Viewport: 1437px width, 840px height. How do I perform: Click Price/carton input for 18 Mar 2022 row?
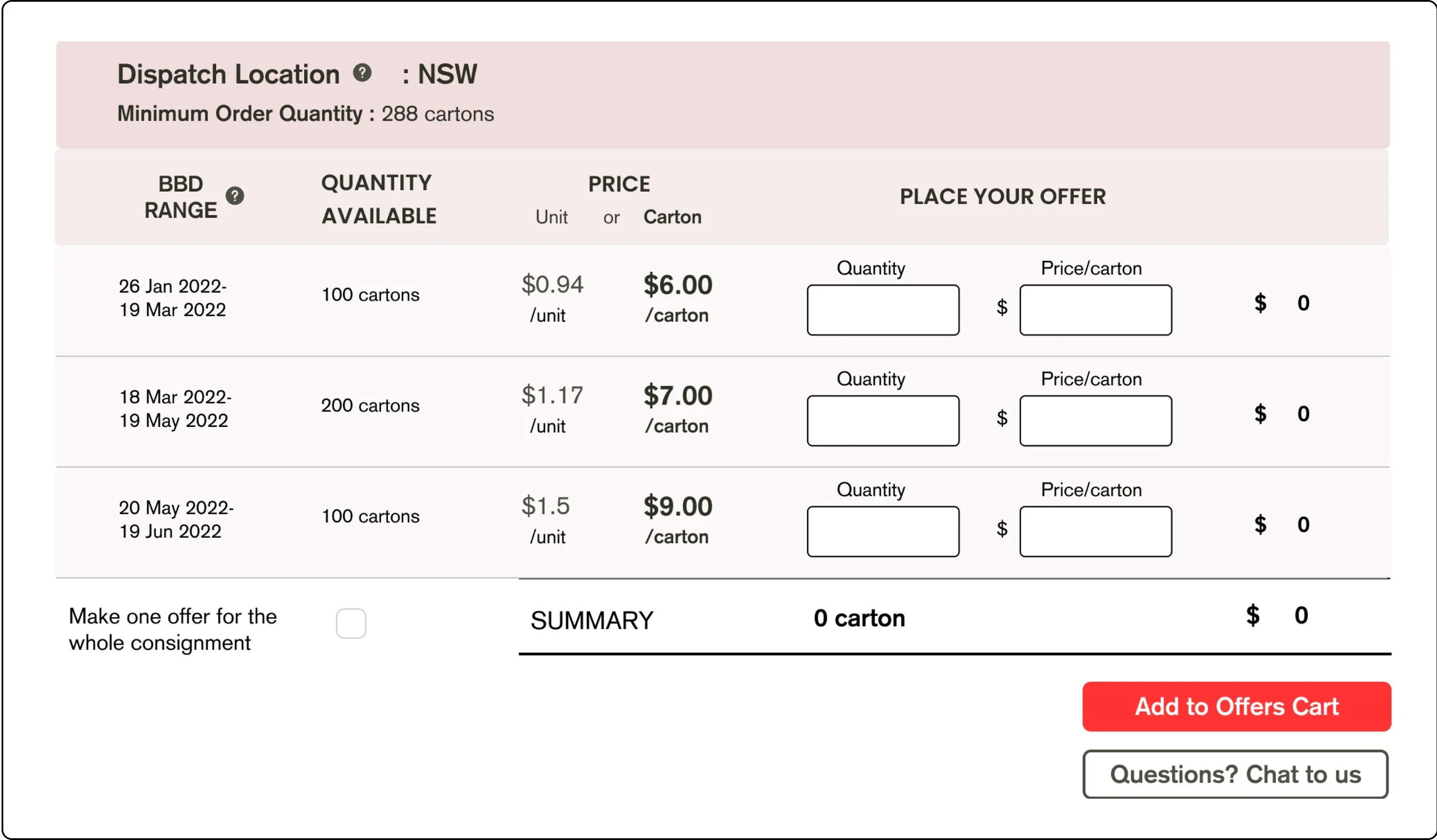1096,421
